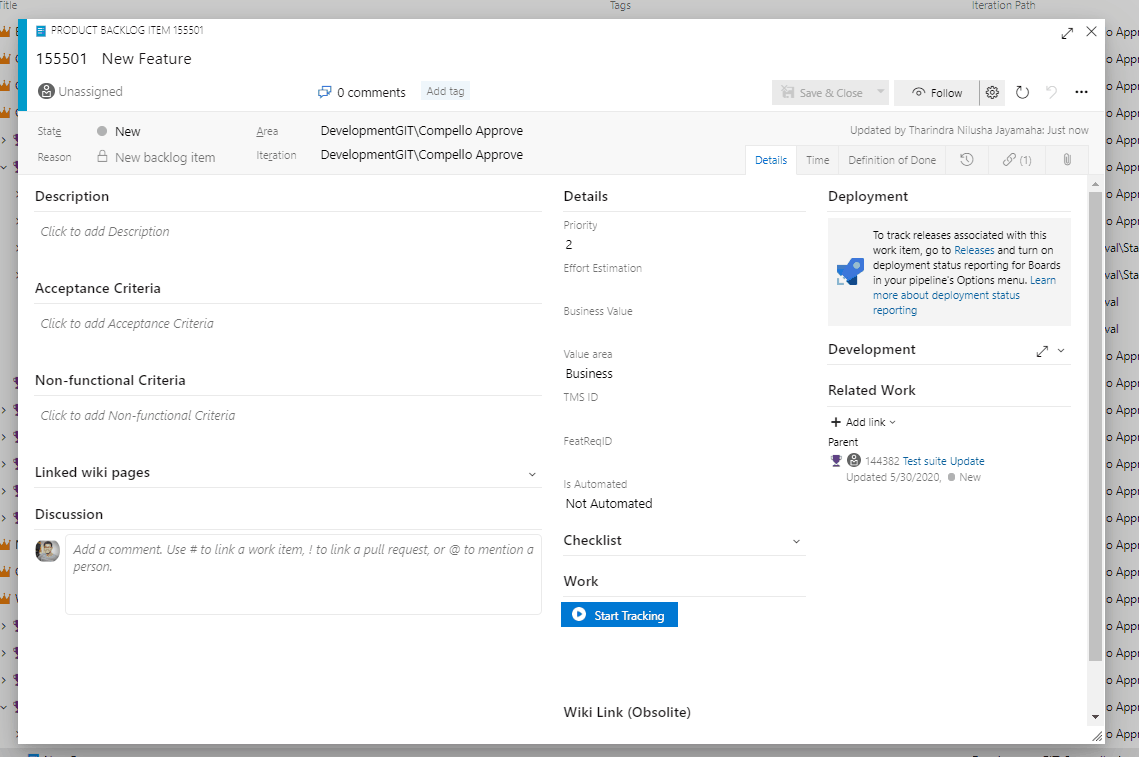Image resolution: width=1139 pixels, height=757 pixels.
Task: Refresh the work item with the reload icon
Action: point(1022,92)
